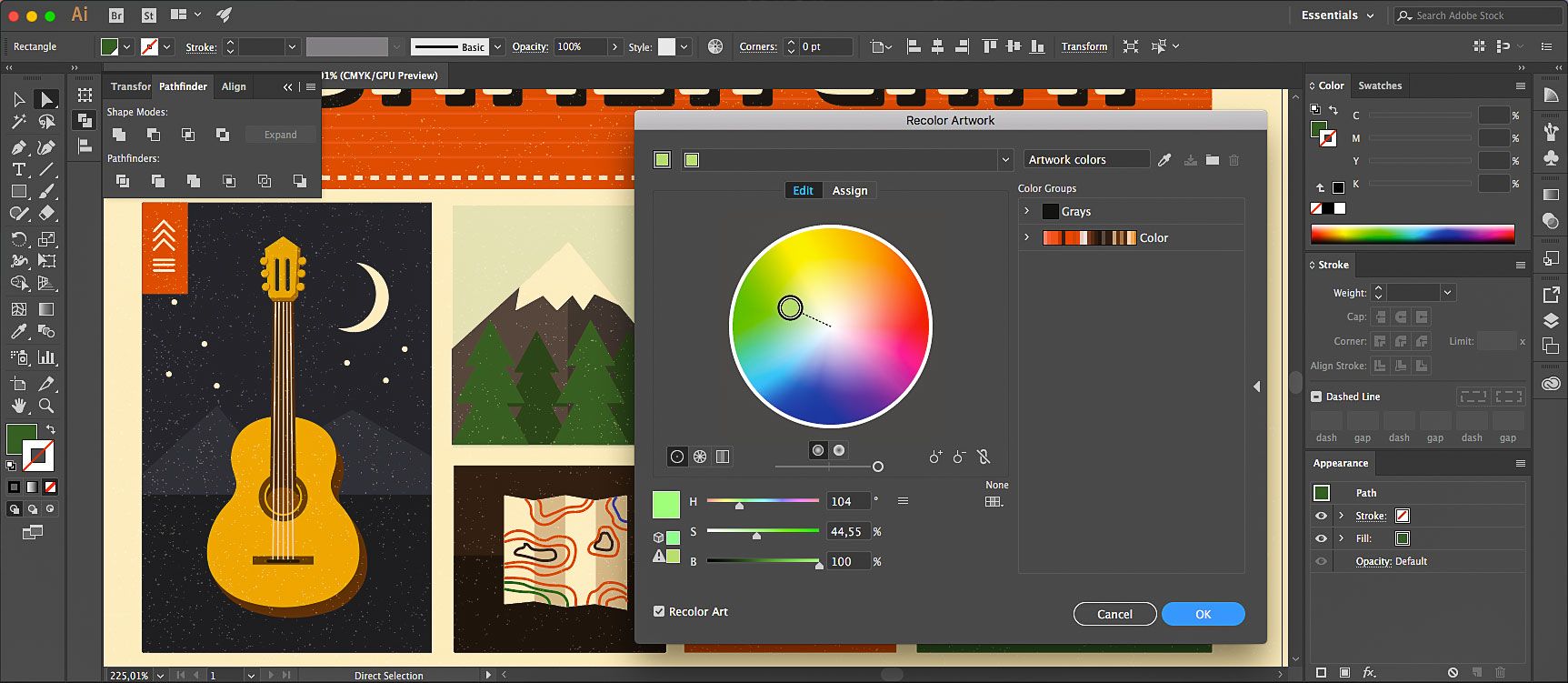
Task: Expand the Color color group
Action: tap(1027, 237)
